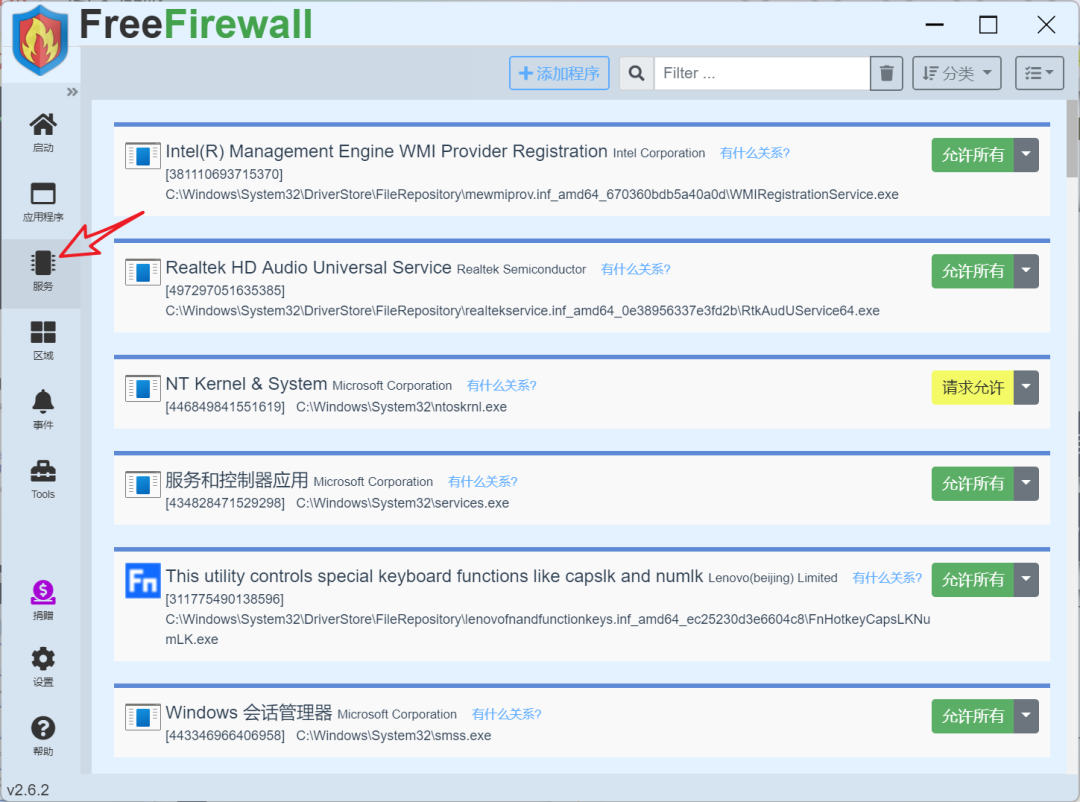Image resolution: width=1080 pixels, height=802 pixels.
Task: Click the Windows 会话管理器 program icon
Action: pos(143,717)
